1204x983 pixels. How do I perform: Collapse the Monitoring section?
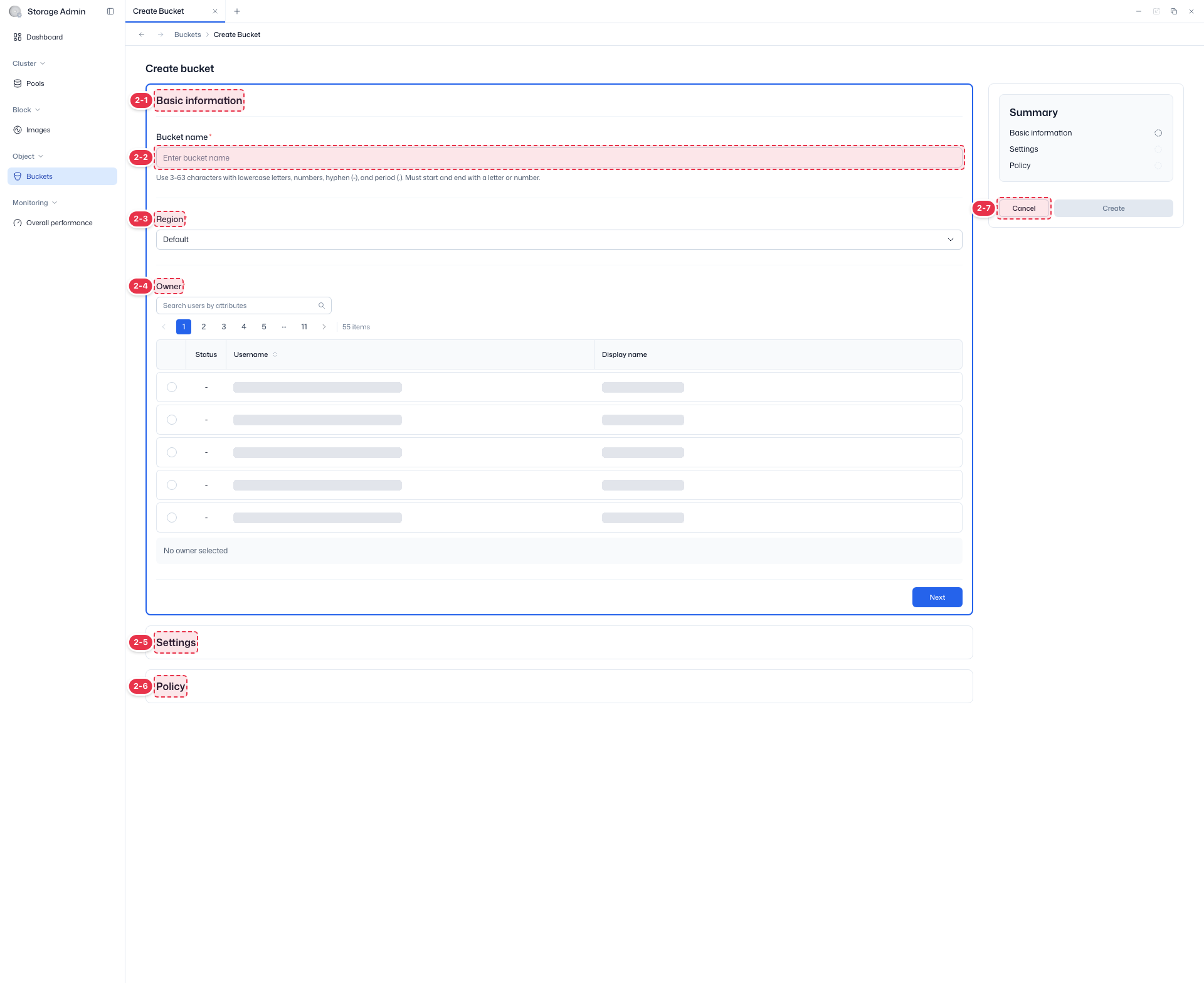(x=35, y=203)
